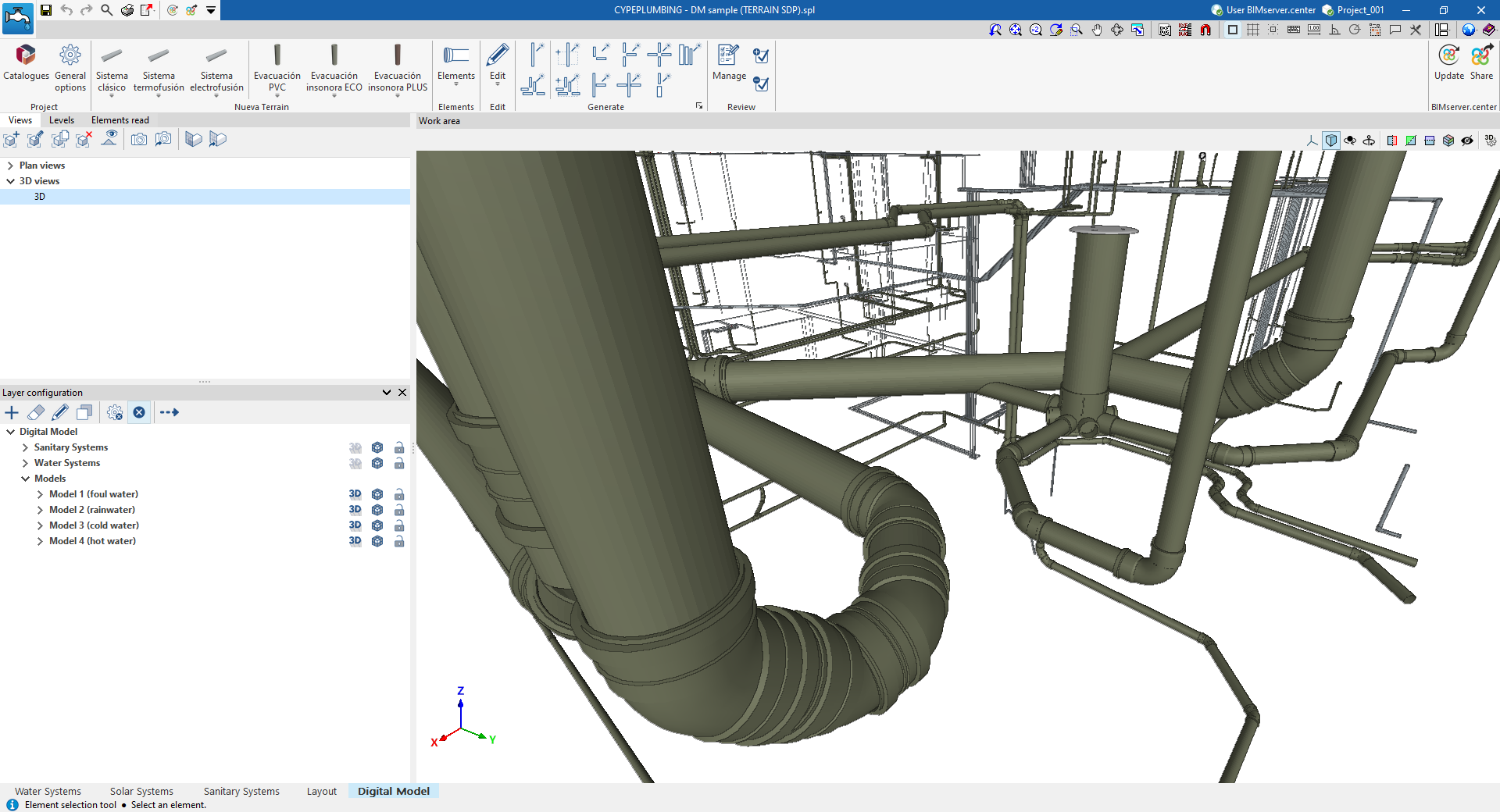Take a snapshot with the camera icon

[139, 139]
